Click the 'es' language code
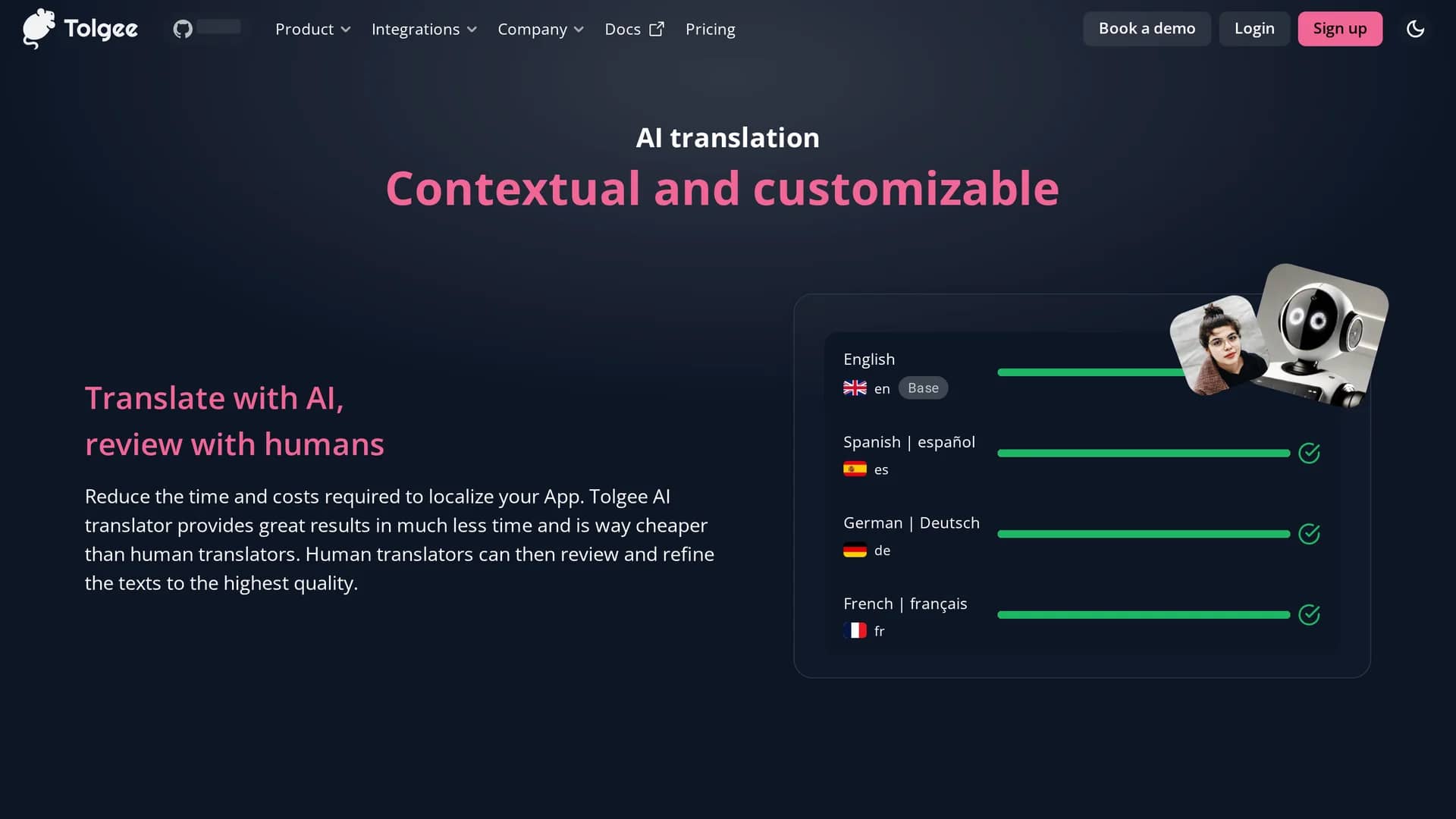 [881, 470]
